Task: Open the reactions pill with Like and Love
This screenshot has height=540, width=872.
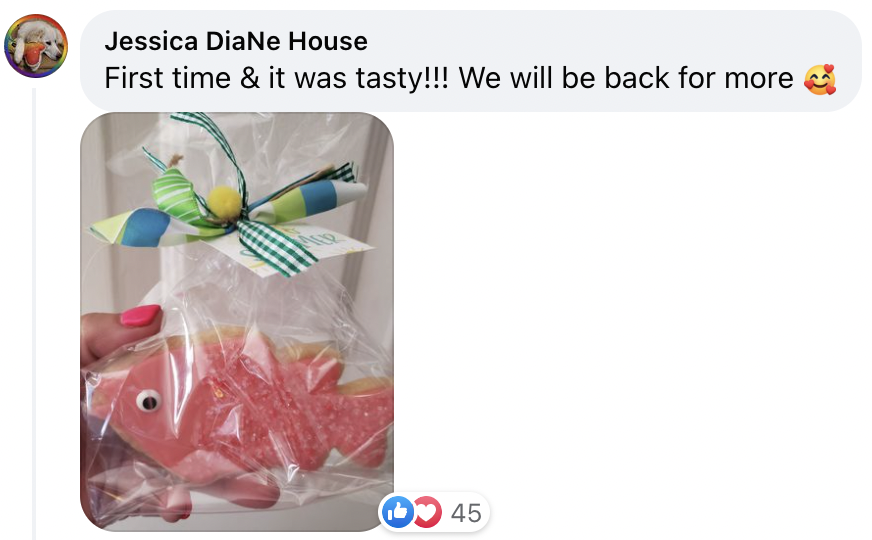Action: click(x=434, y=512)
